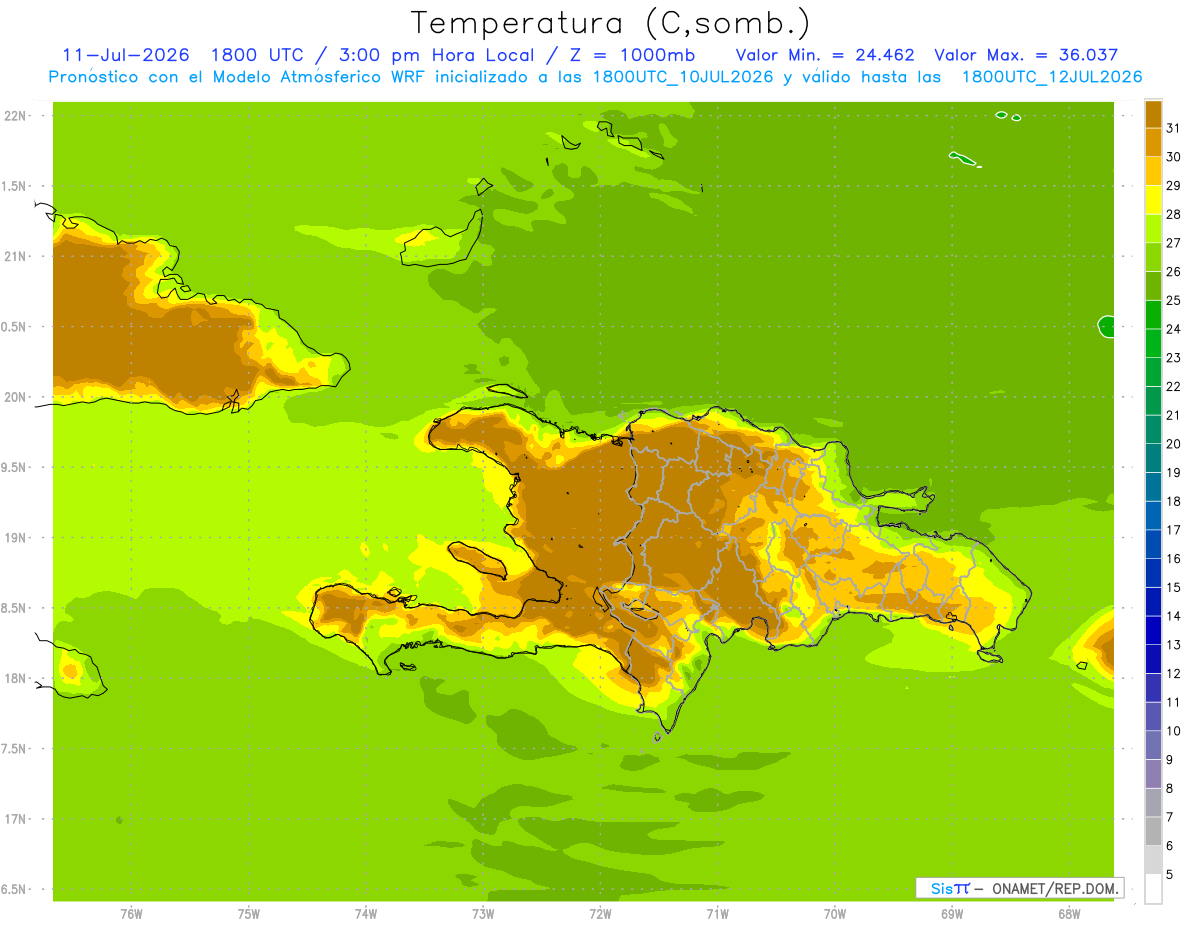Click the legend value 10 label
This screenshot has width=1200, height=927.
1174,731
